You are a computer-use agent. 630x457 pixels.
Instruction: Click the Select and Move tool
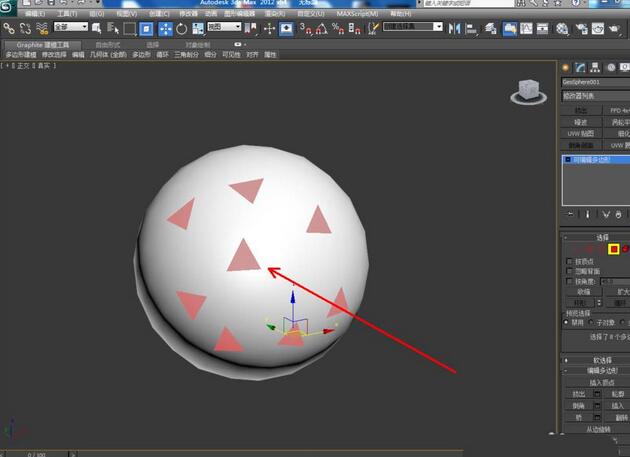(166, 29)
